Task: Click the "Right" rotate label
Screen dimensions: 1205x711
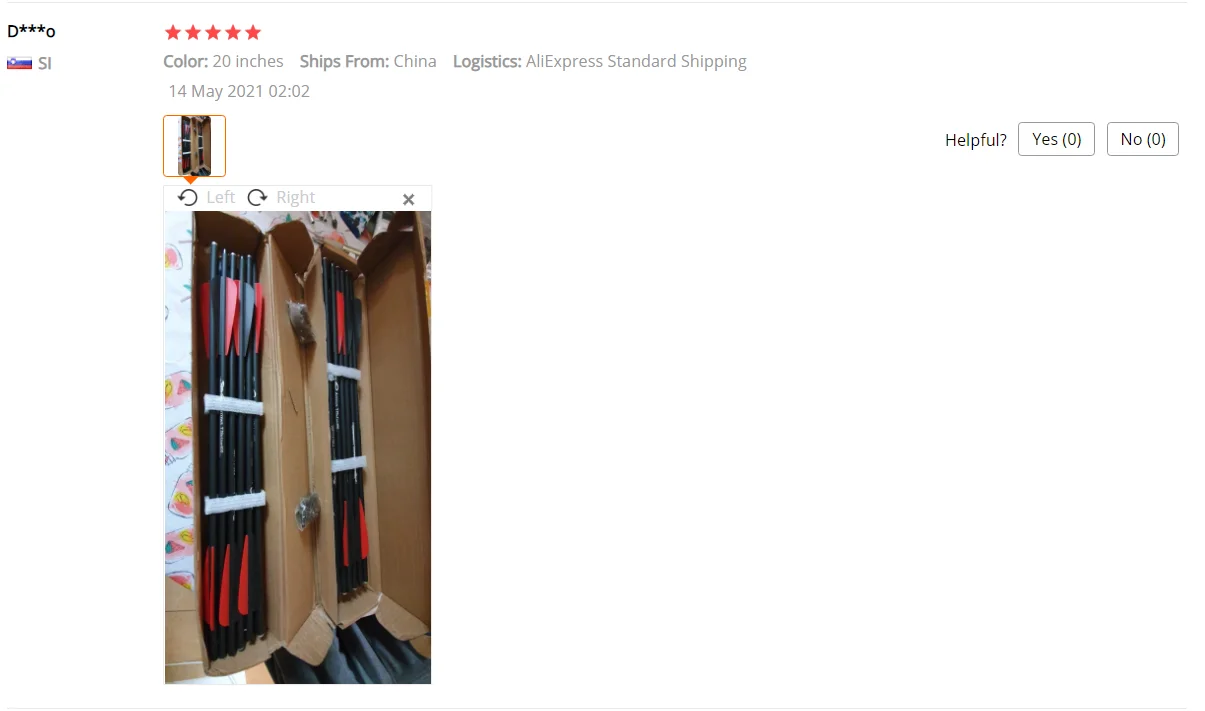Action: 296,197
